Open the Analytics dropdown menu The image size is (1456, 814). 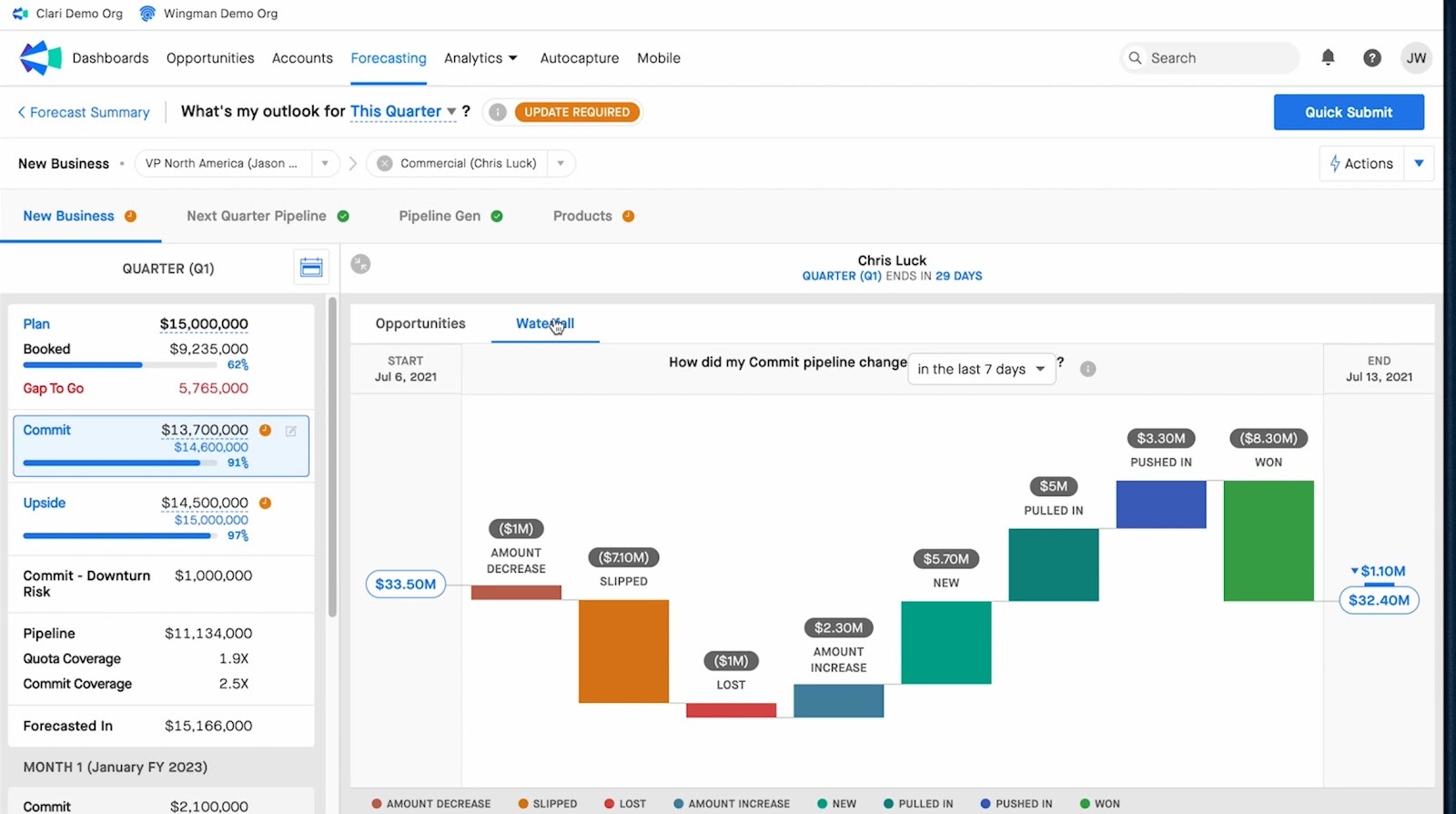coord(480,58)
